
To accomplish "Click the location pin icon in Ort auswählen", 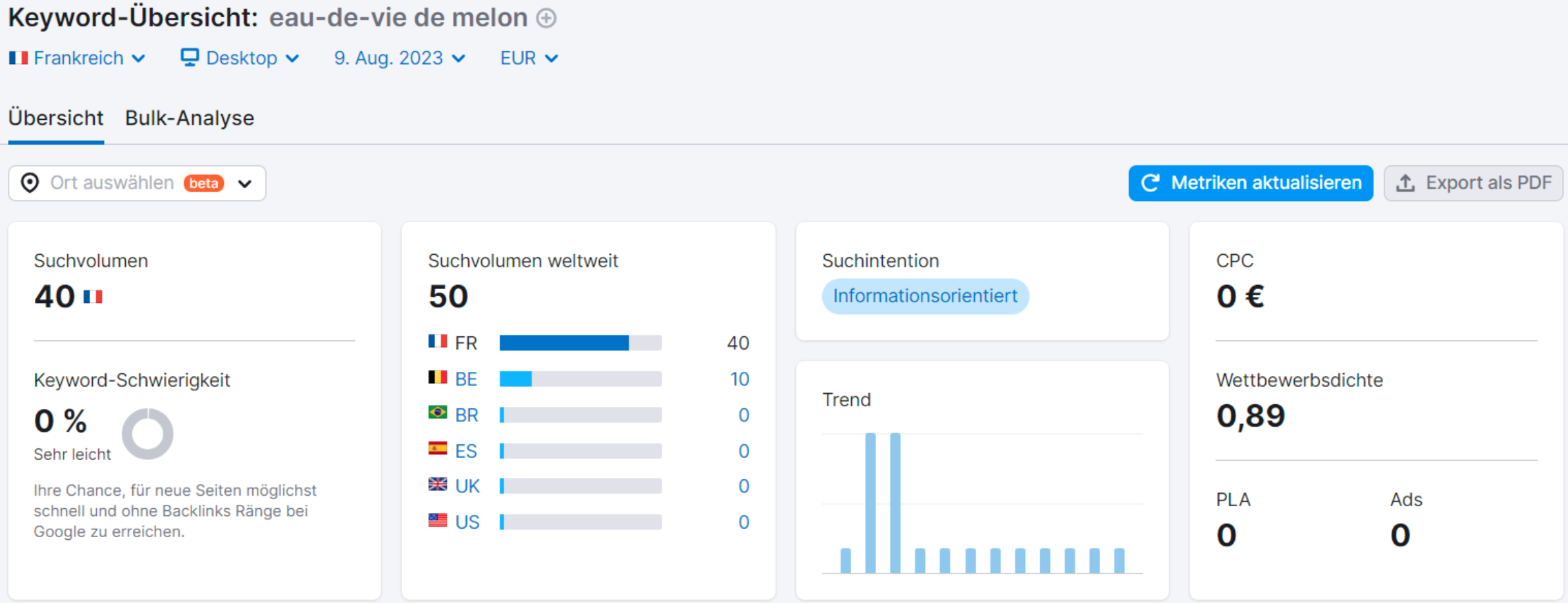I will point(30,183).
